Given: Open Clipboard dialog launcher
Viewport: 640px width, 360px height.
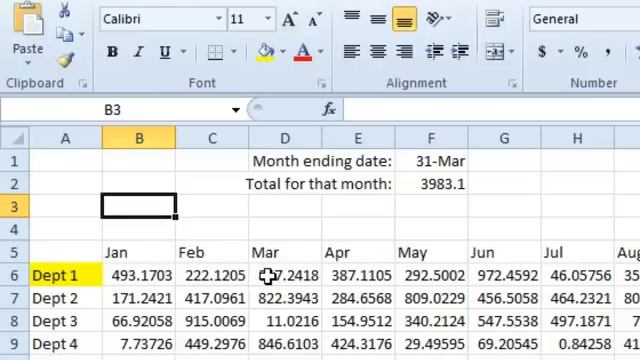Looking at the screenshot, I should tap(83, 84).
